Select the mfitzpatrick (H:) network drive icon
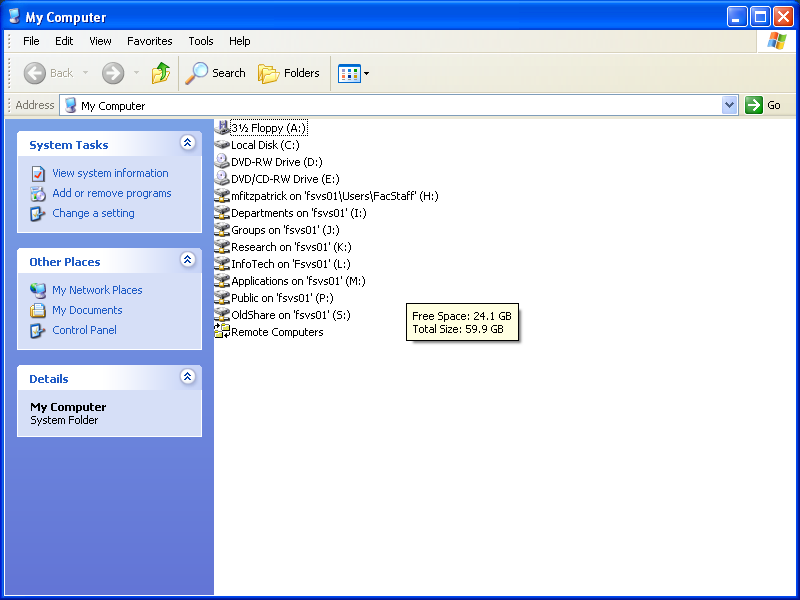This screenshot has width=800, height=600. point(222,196)
